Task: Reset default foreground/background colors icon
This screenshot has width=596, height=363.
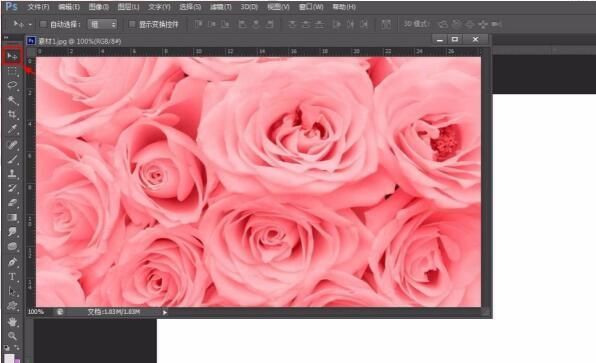Action: (x=6, y=347)
